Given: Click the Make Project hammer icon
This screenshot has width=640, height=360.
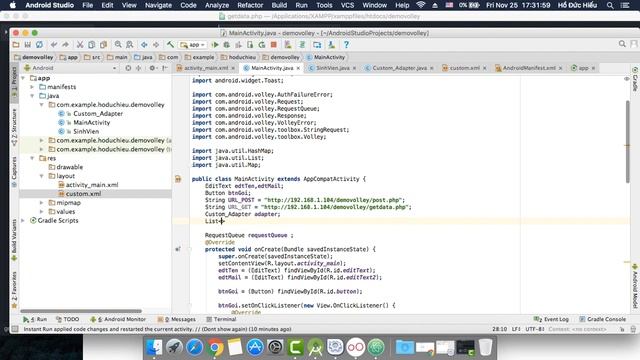Looking at the screenshot, I should 170,45.
